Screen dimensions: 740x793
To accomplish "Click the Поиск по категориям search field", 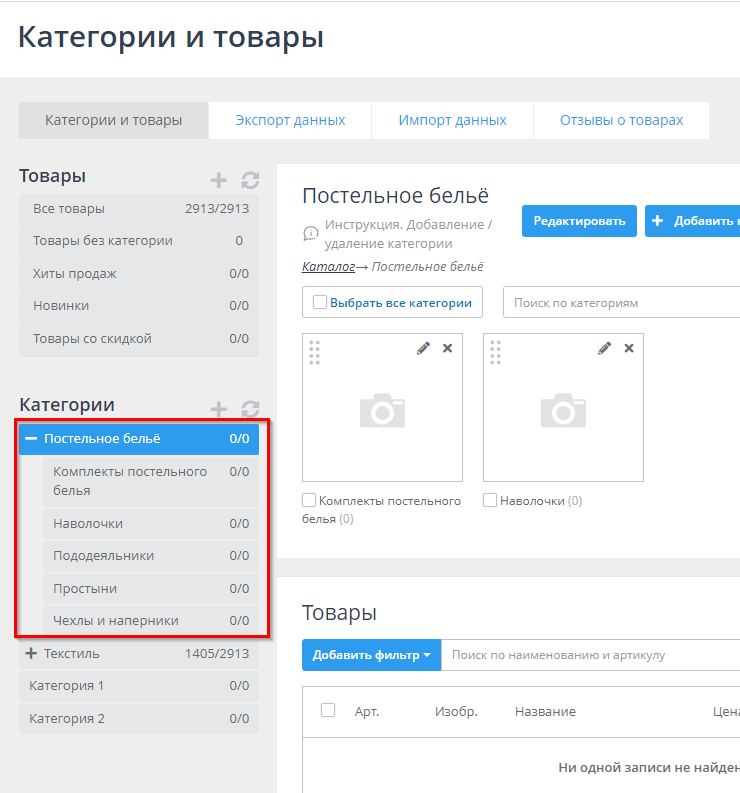I will click(x=620, y=302).
